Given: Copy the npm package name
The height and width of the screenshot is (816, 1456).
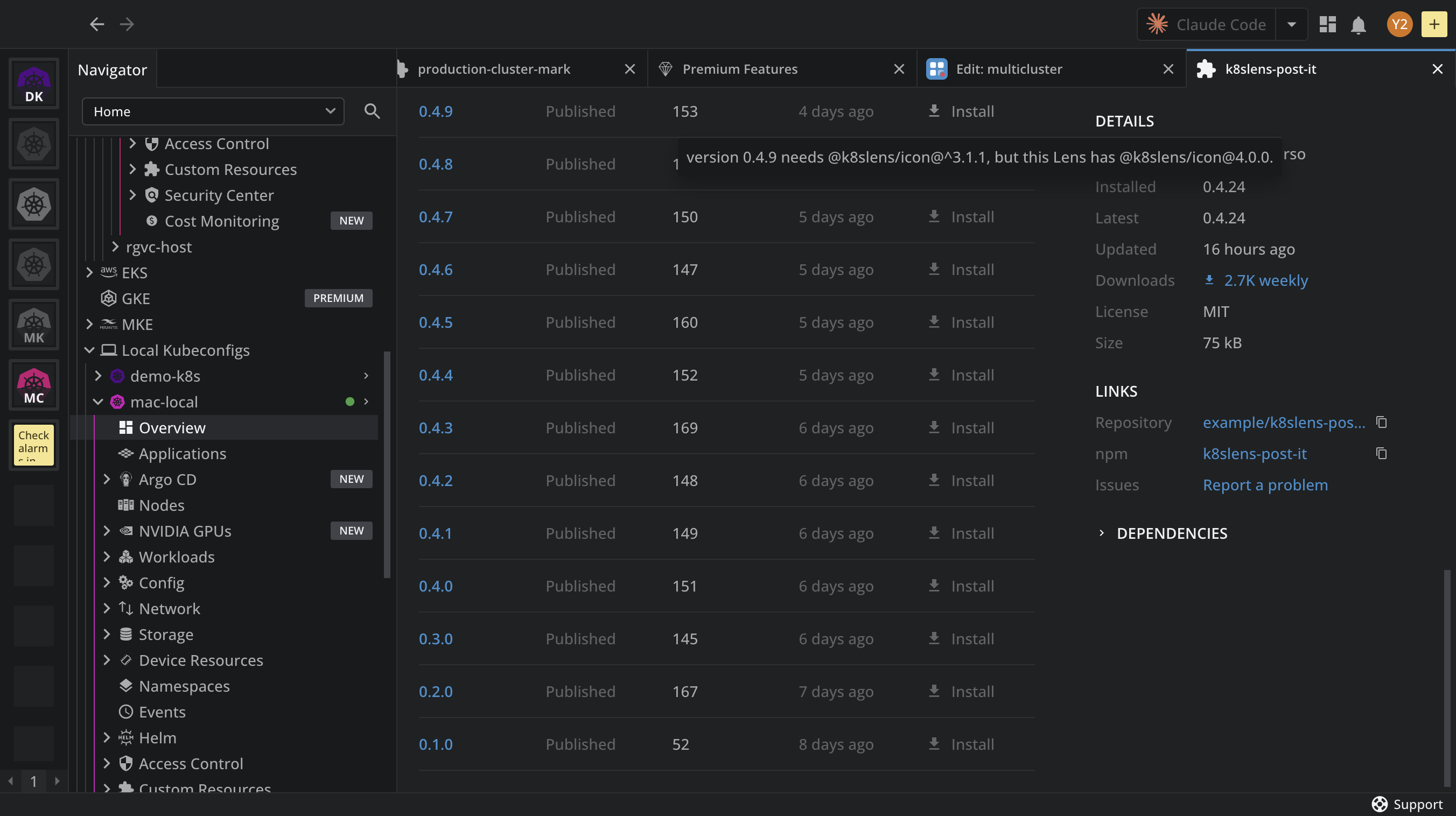Looking at the screenshot, I should click(x=1381, y=453).
